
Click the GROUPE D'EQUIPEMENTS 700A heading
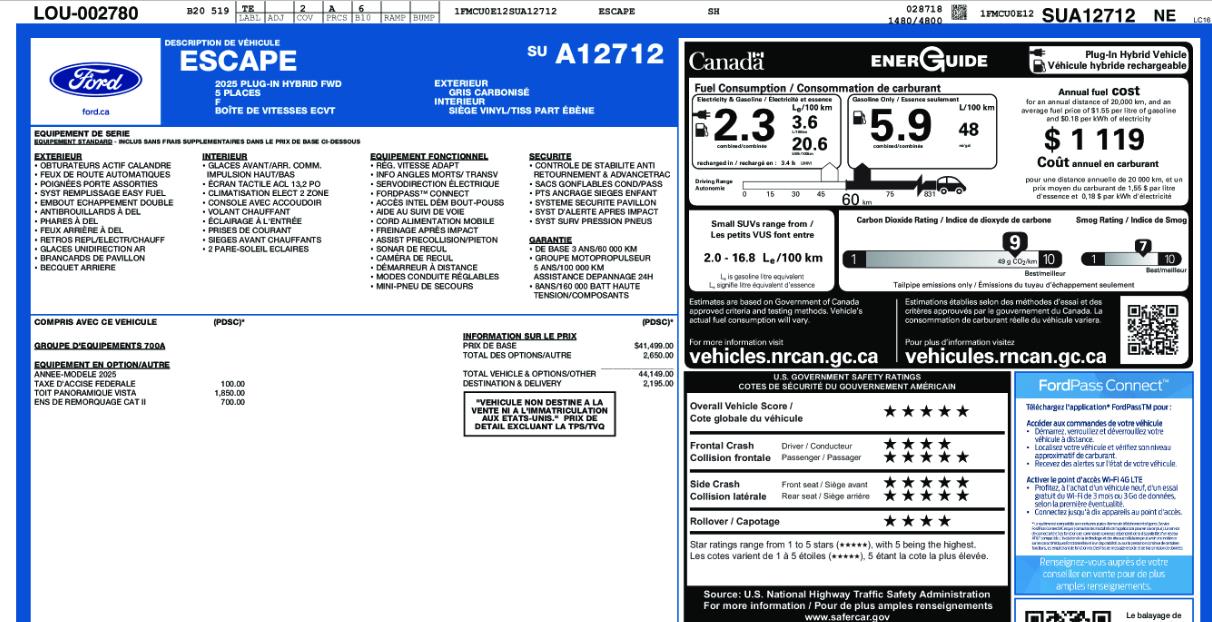click(x=99, y=345)
